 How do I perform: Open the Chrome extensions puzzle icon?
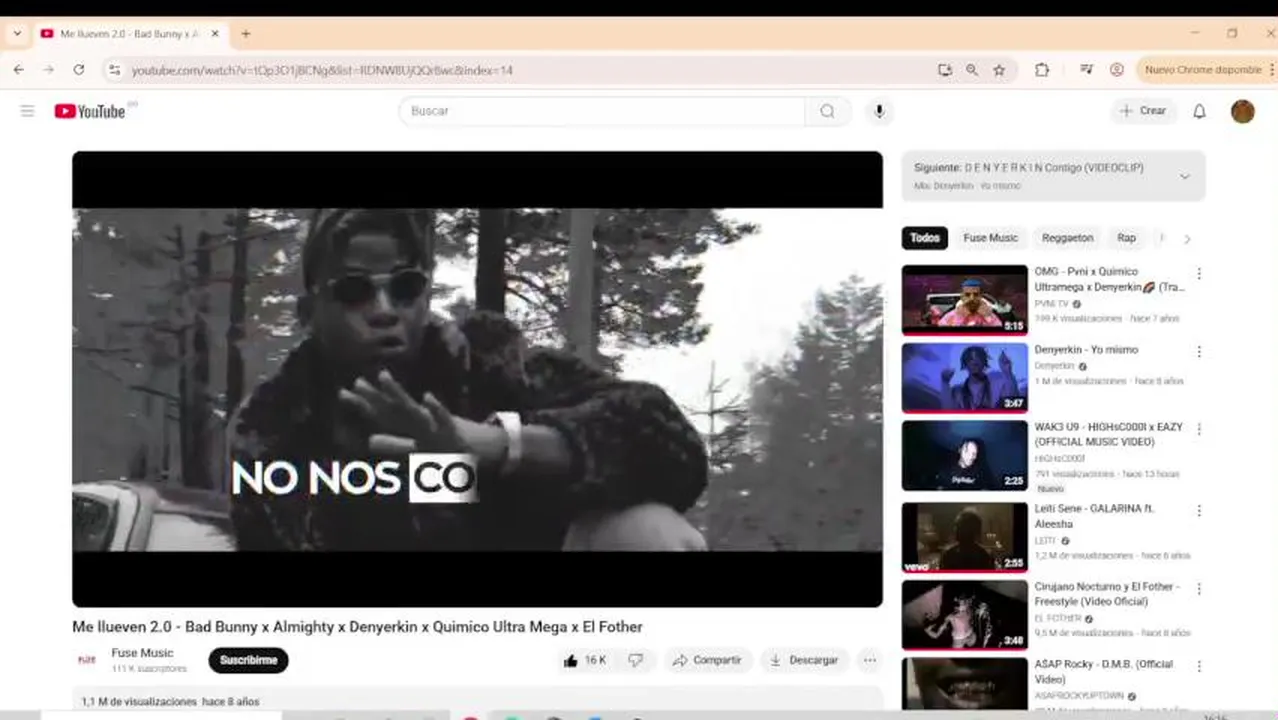tap(1042, 70)
